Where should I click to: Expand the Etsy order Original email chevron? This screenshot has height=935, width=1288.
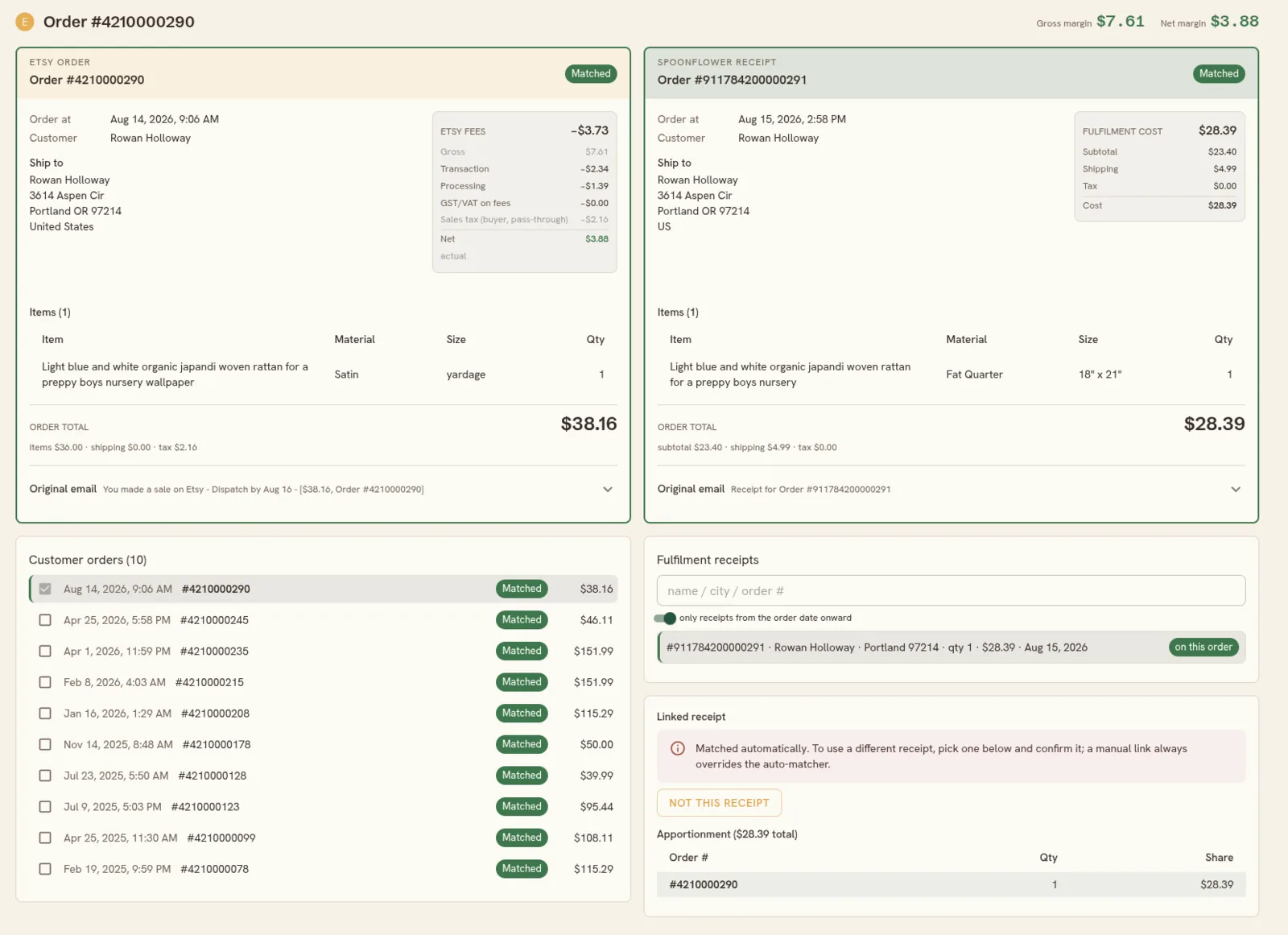pyautogui.click(x=608, y=489)
